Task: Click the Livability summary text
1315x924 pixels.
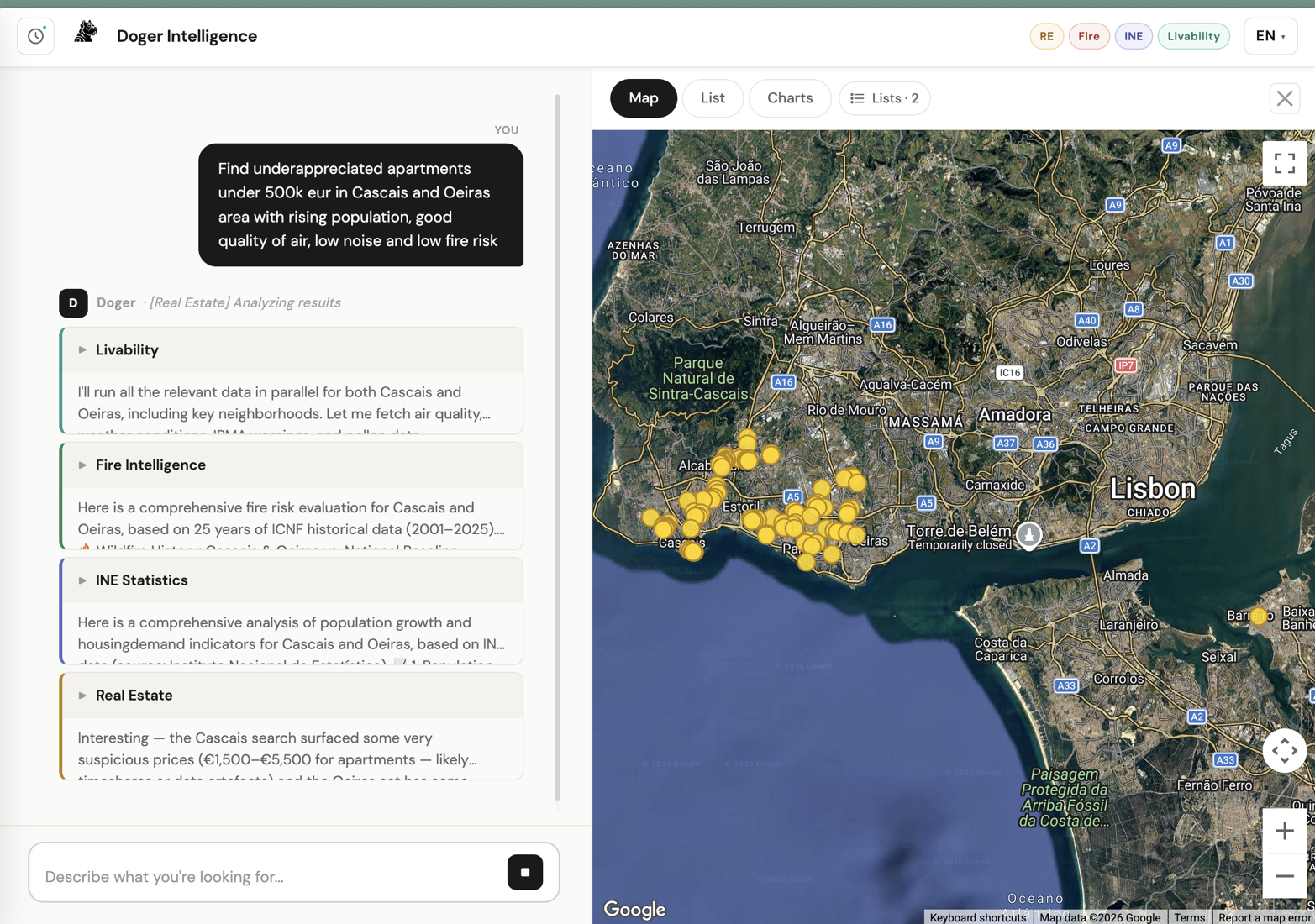Action: click(292, 404)
